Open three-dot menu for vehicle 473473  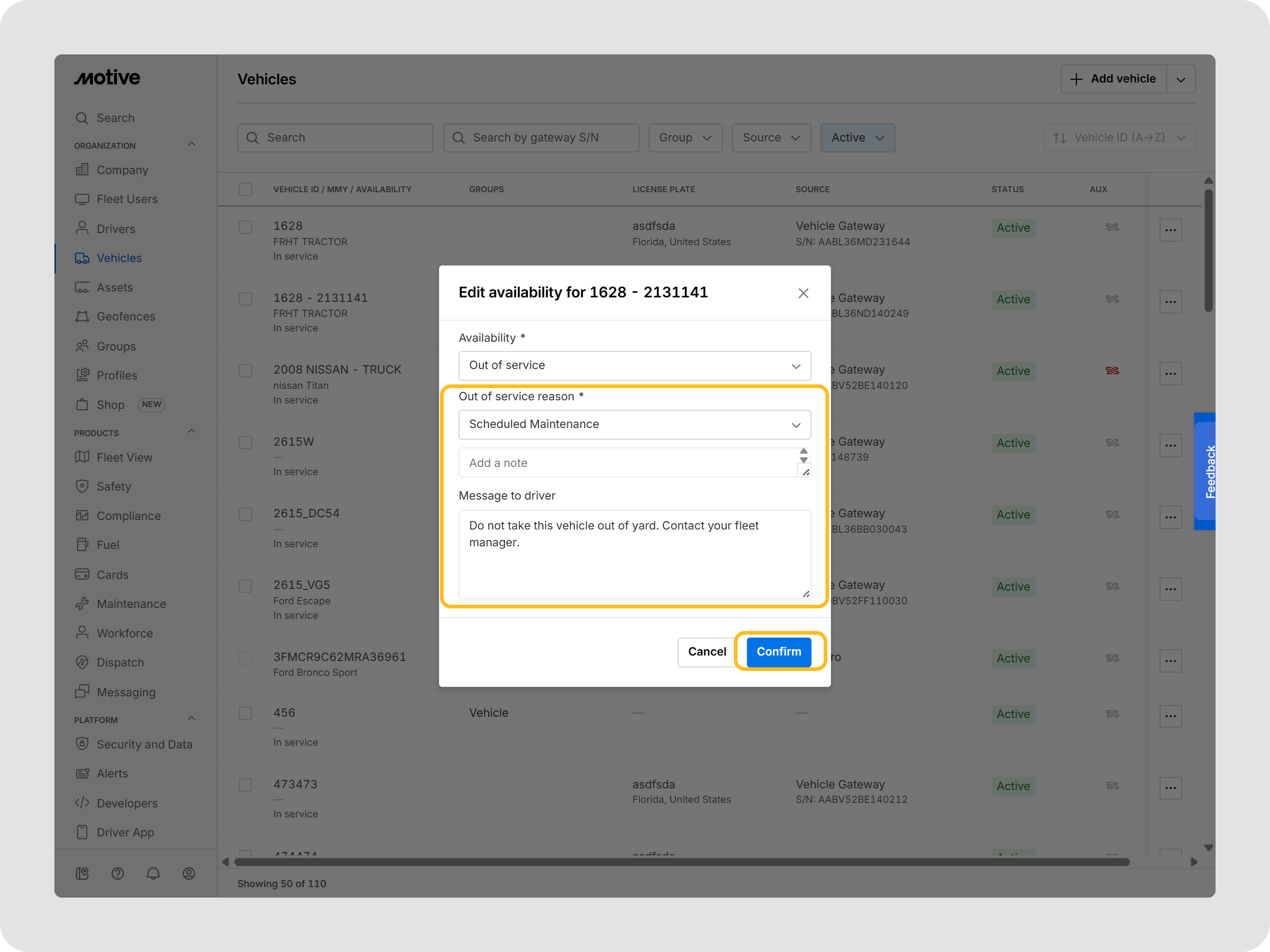(x=1170, y=788)
